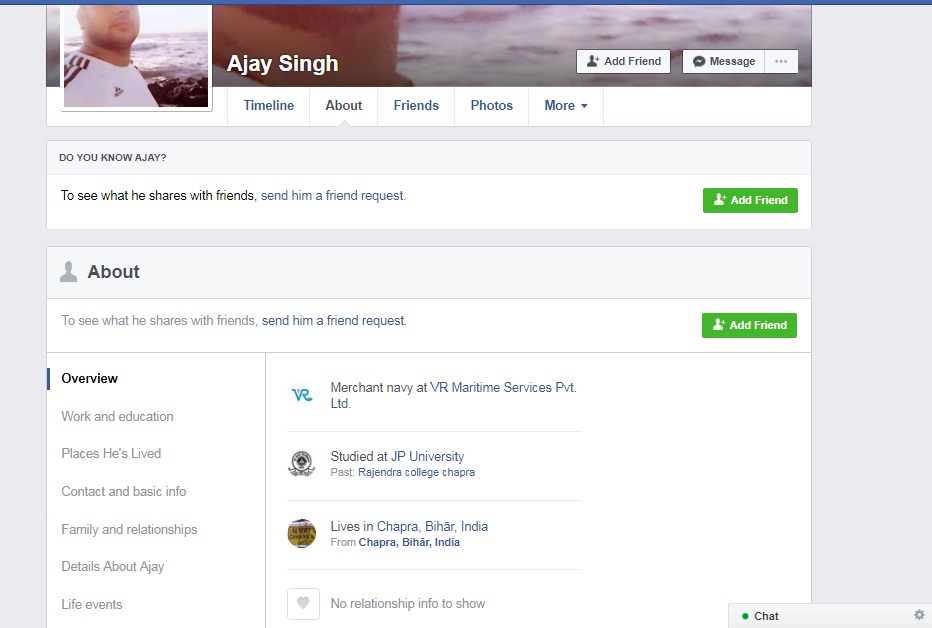Click the About section heading
The height and width of the screenshot is (628, 932).
pos(114,272)
